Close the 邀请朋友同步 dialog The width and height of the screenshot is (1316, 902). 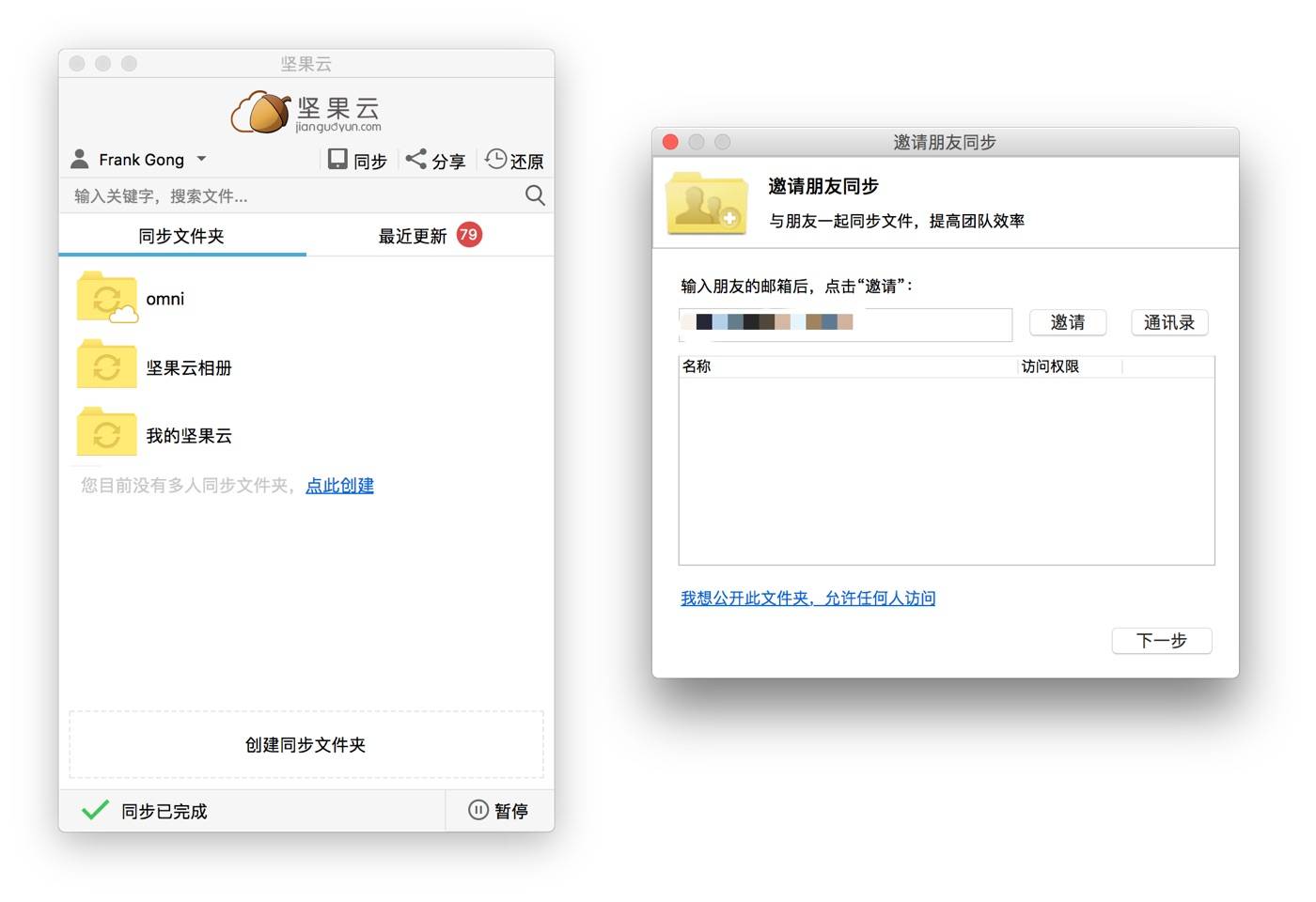[x=670, y=142]
